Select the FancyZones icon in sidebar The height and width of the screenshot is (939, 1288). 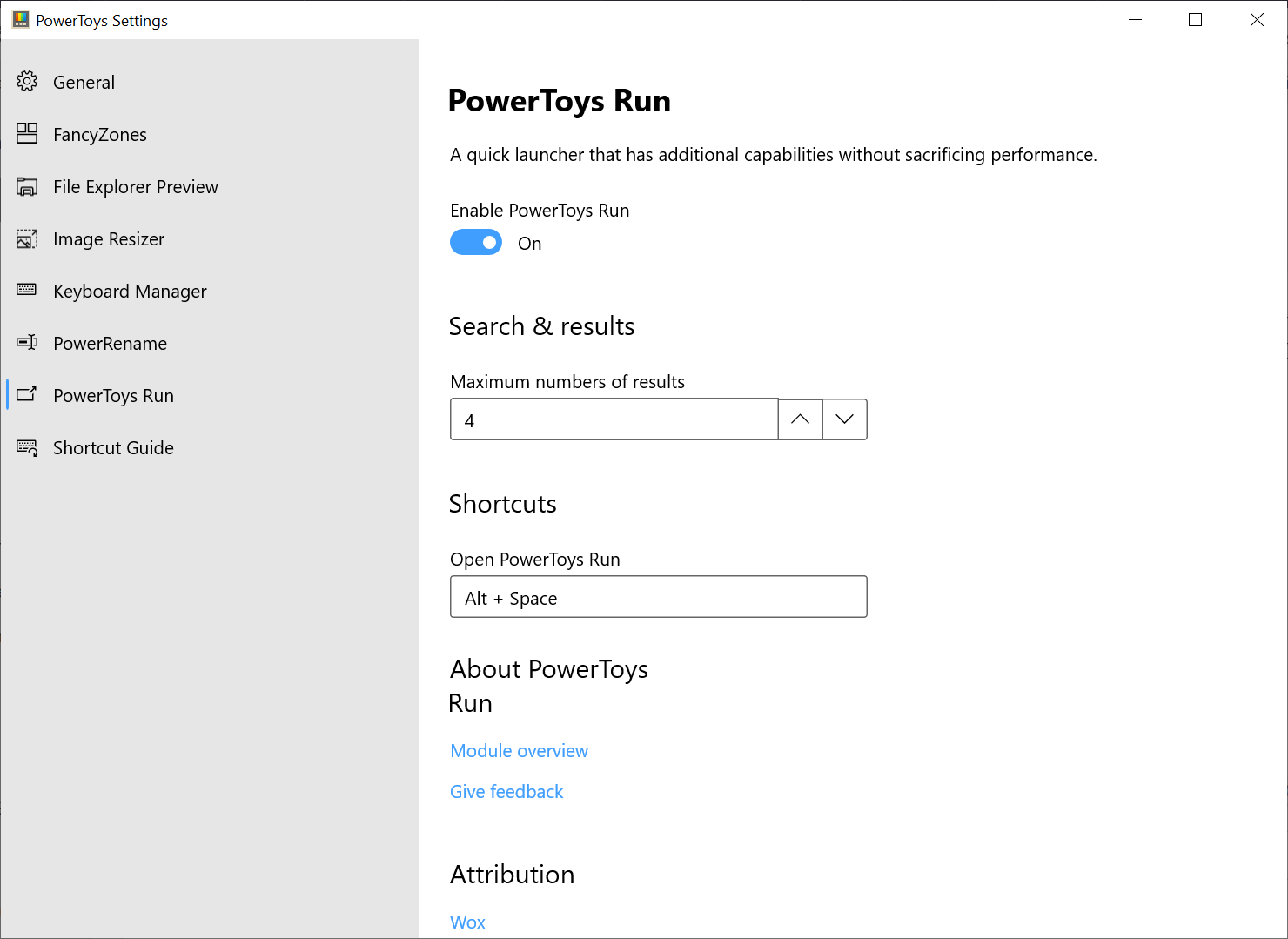pos(27,133)
